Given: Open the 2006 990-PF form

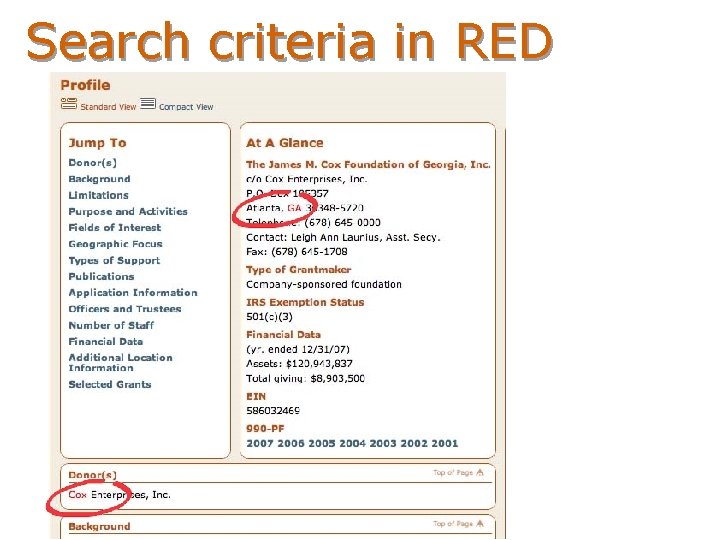Looking at the screenshot, I should coord(291,443).
